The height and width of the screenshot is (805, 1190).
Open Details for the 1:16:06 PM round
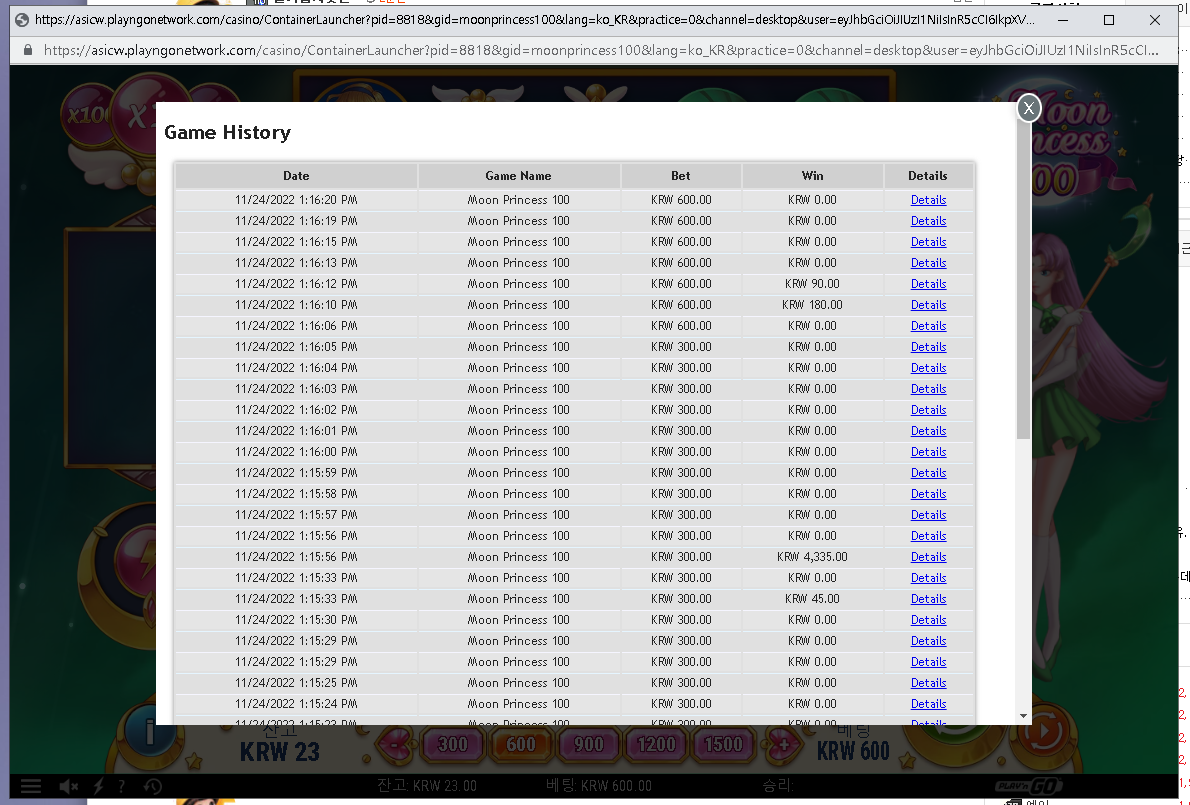coord(928,325)
